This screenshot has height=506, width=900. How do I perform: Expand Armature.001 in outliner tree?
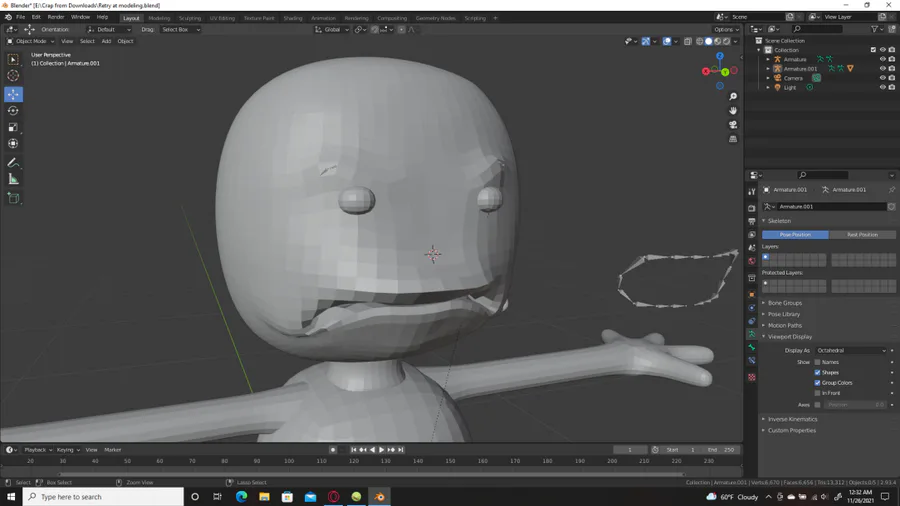768,69
